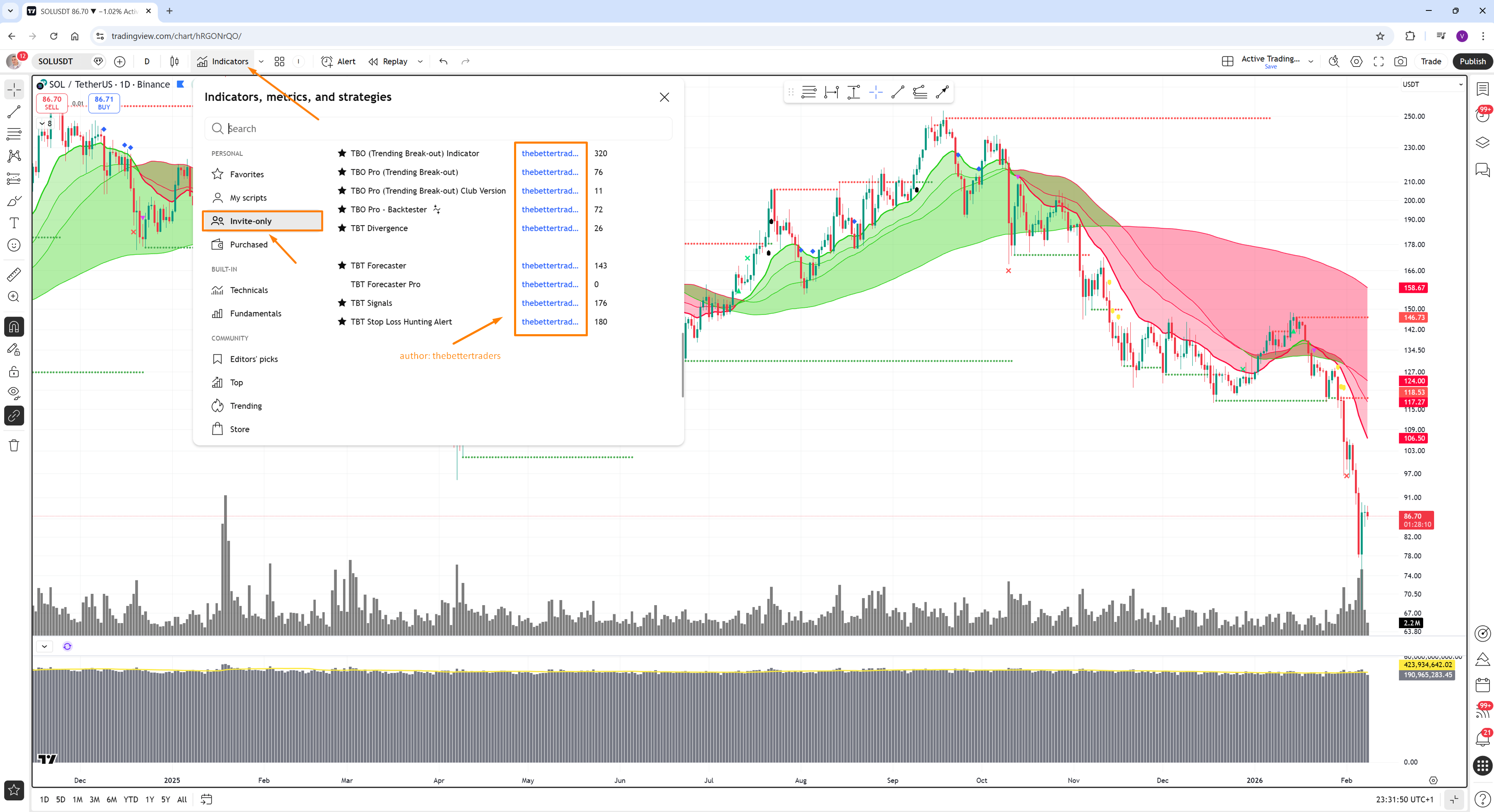This screenshot has height=812, width=1494.
Task: Open the Text drawing tool
Action: (14, 223)
